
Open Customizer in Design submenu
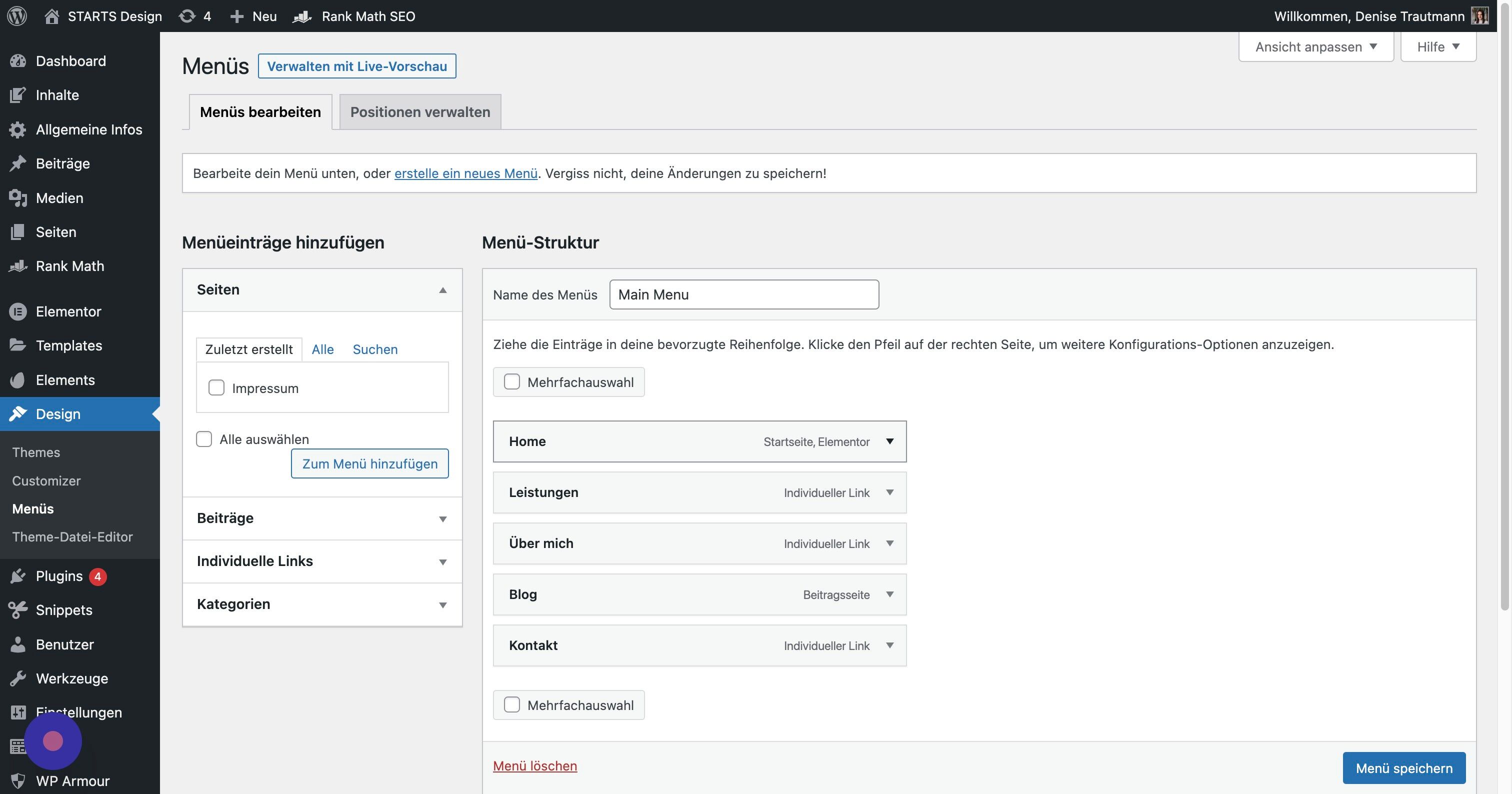(46, 480)
